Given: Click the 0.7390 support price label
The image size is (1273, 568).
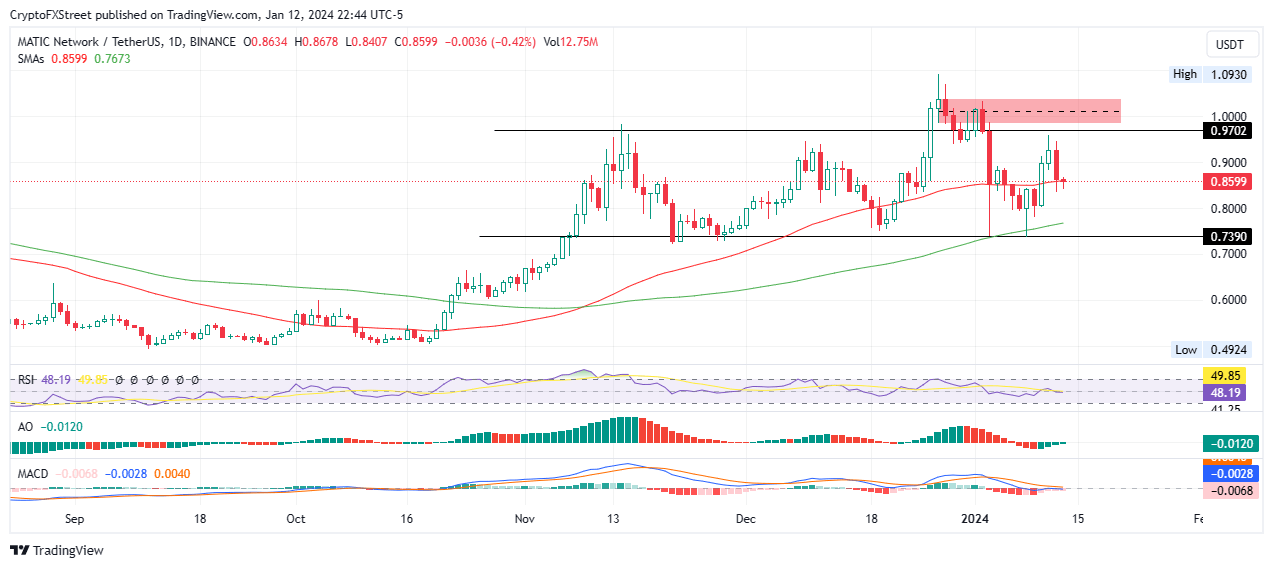Looking at the screenshot, I should click(x=1228, y=236).
